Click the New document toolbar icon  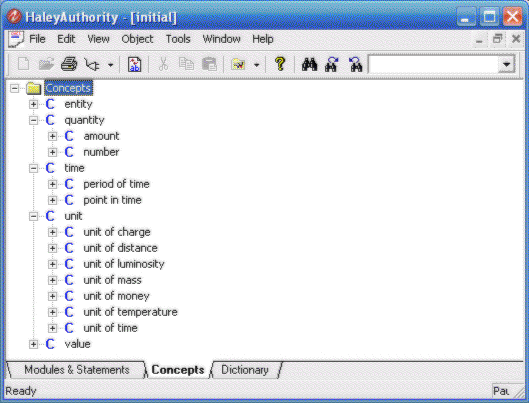coord(23,64)
